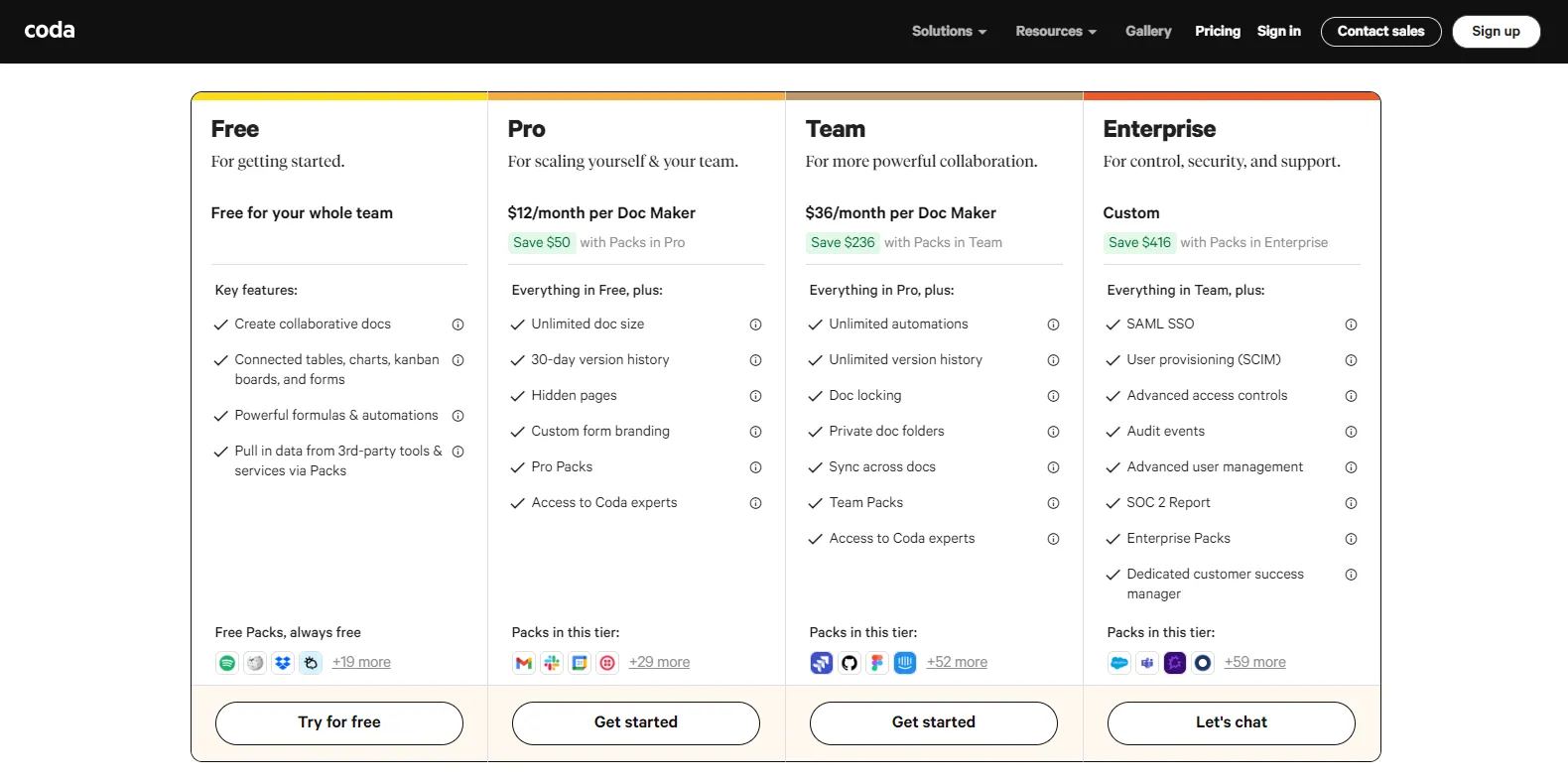Click the Salesforce pack icon in Enterprise tier
The image size is (1568, 781).
1119,663
